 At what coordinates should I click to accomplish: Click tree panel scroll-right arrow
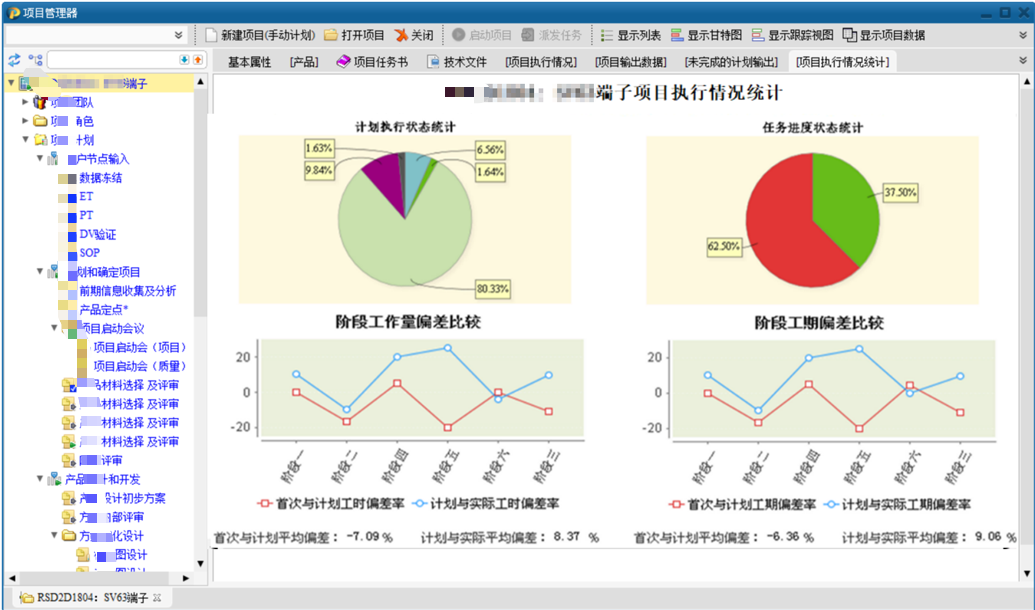click(186, 578)
